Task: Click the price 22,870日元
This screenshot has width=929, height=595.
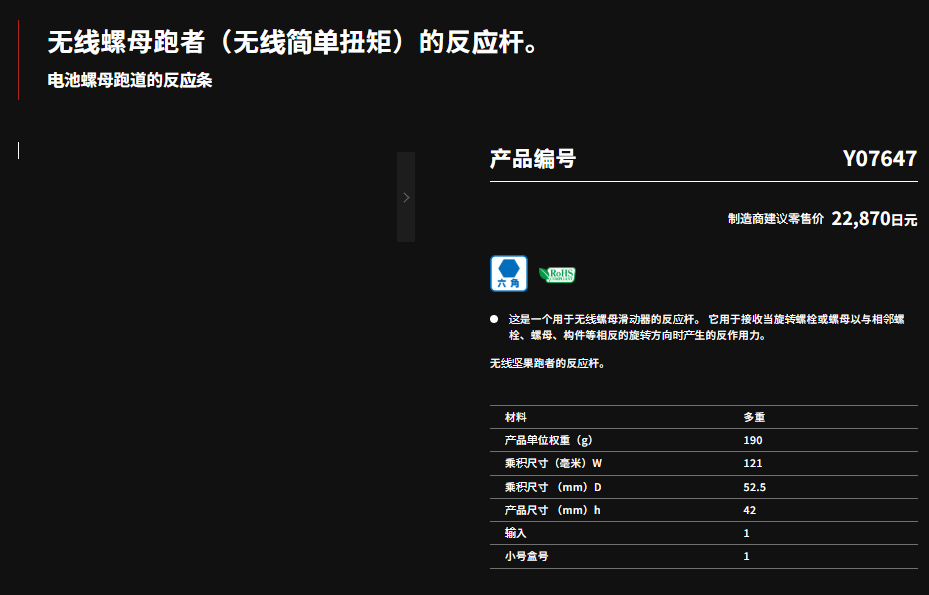Action: point(873,219)
